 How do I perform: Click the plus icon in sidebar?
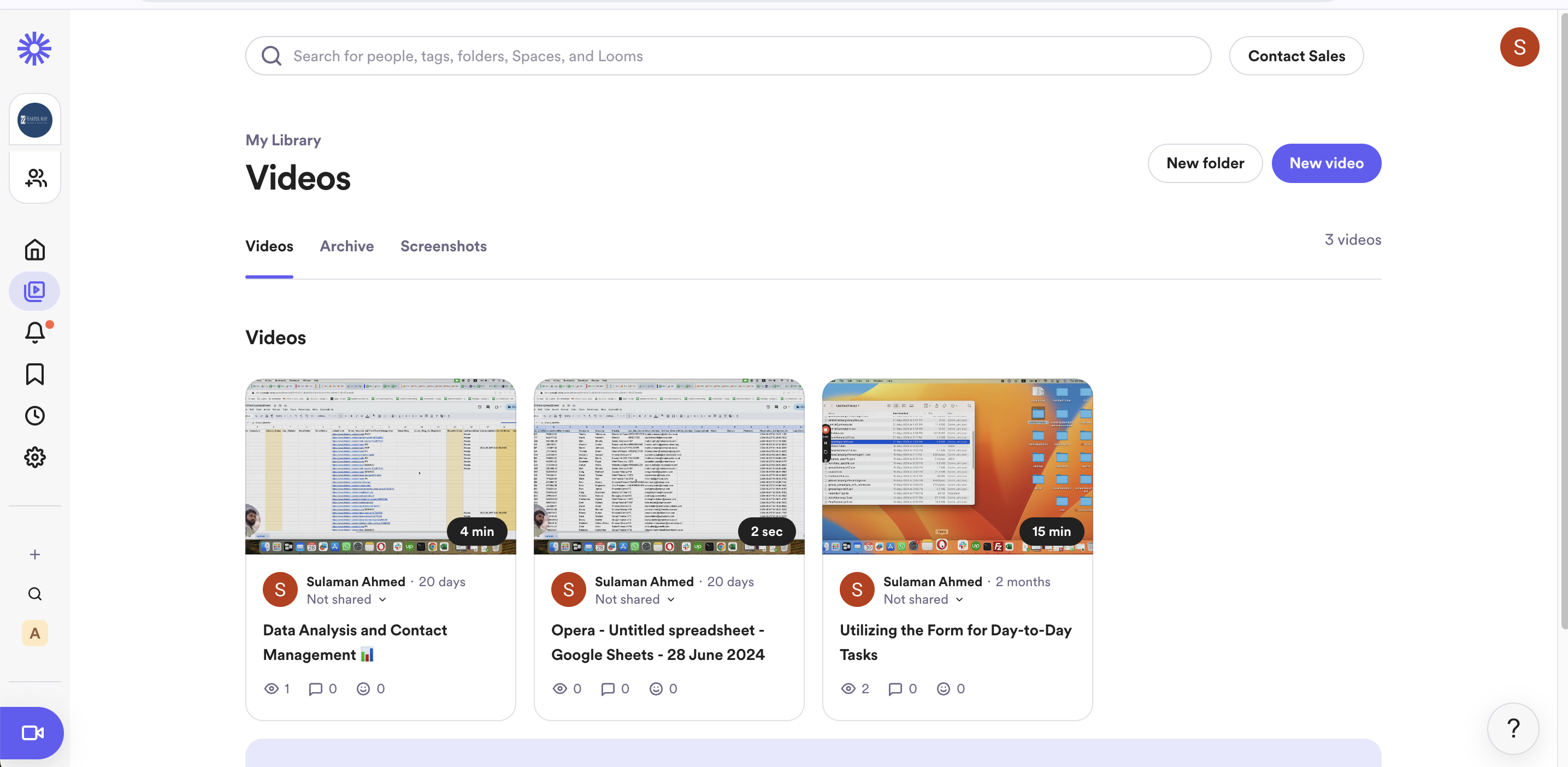[x=35, y=554]
